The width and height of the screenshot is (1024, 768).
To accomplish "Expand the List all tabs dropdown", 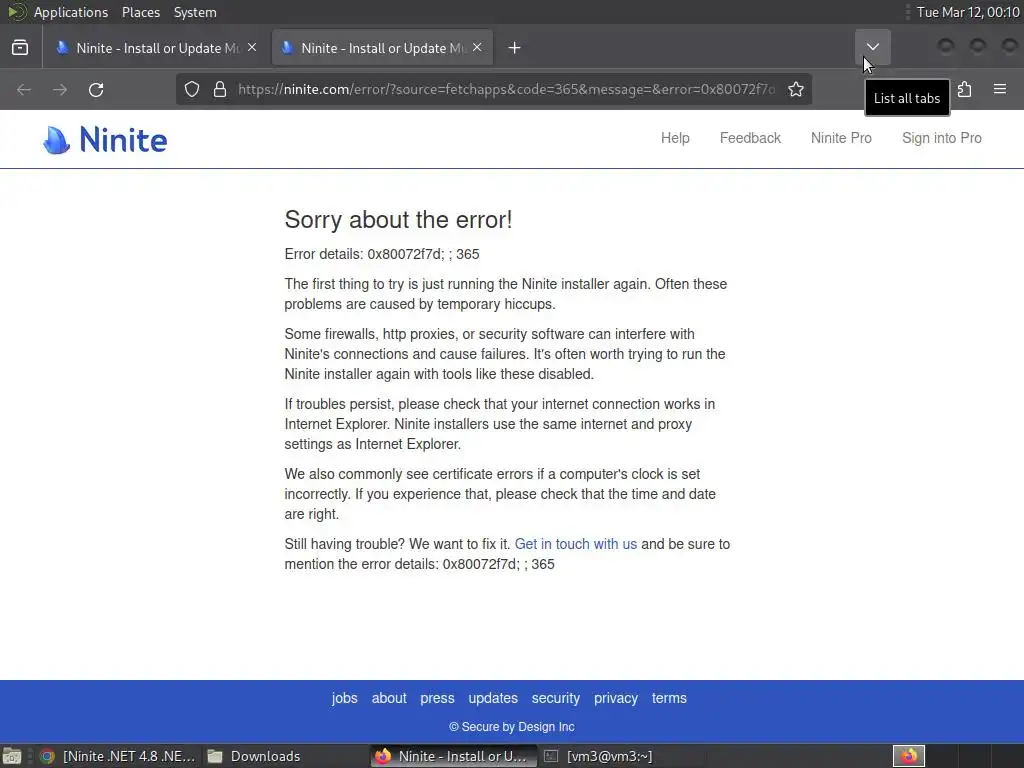I will (x=872, y=47).
